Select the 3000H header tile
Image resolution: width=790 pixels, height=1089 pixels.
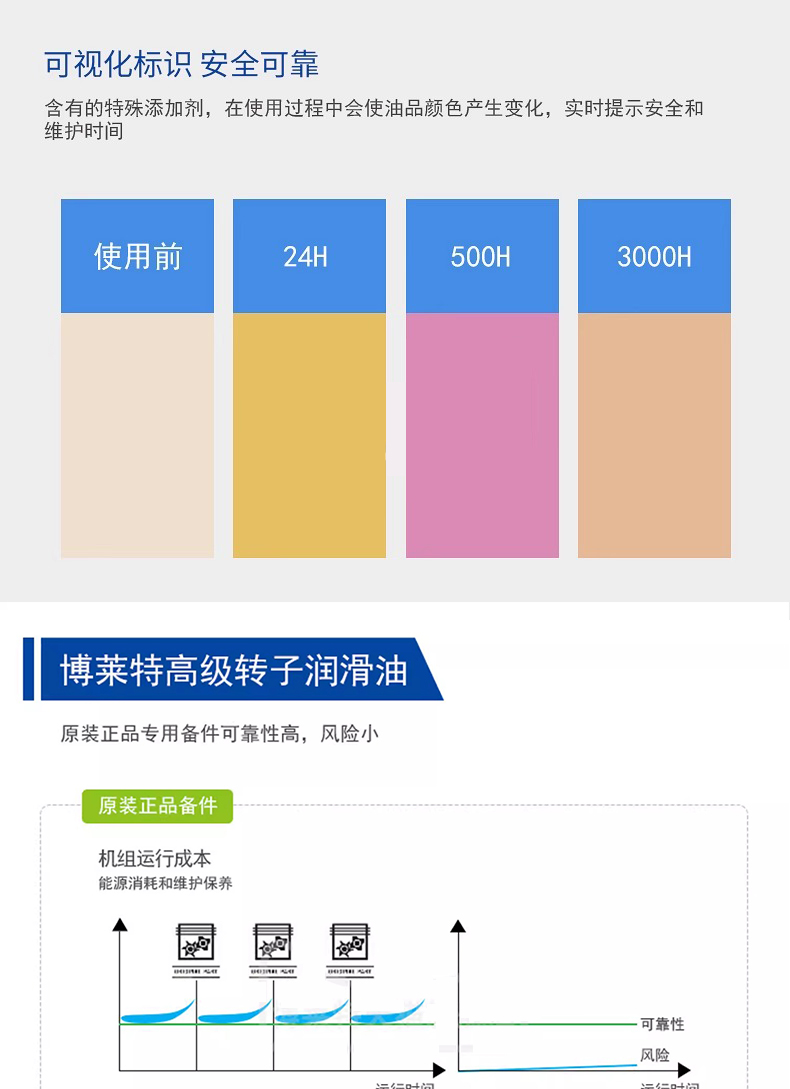pyautogui.click(x=655, y=256)
